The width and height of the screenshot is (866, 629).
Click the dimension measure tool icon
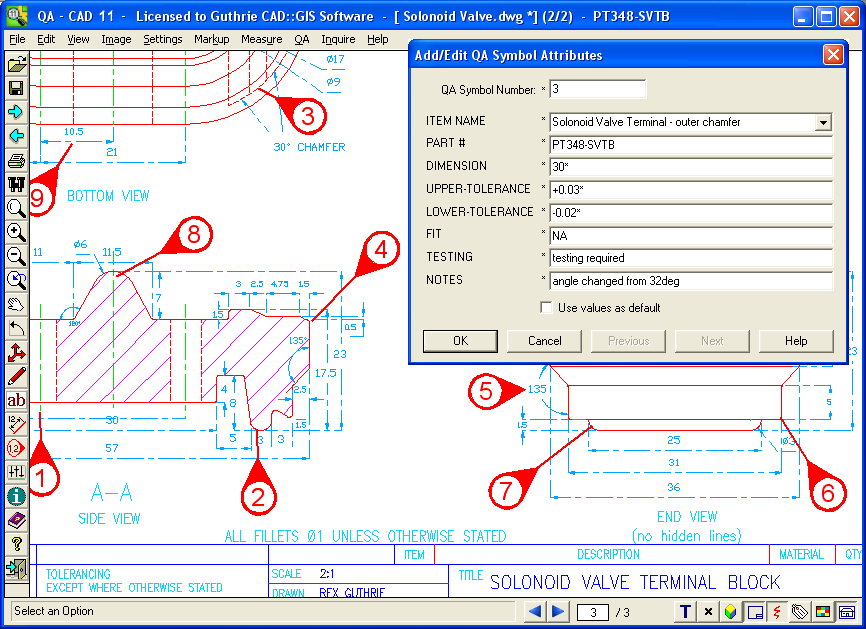pyautogui.click(x=17, y=424)
